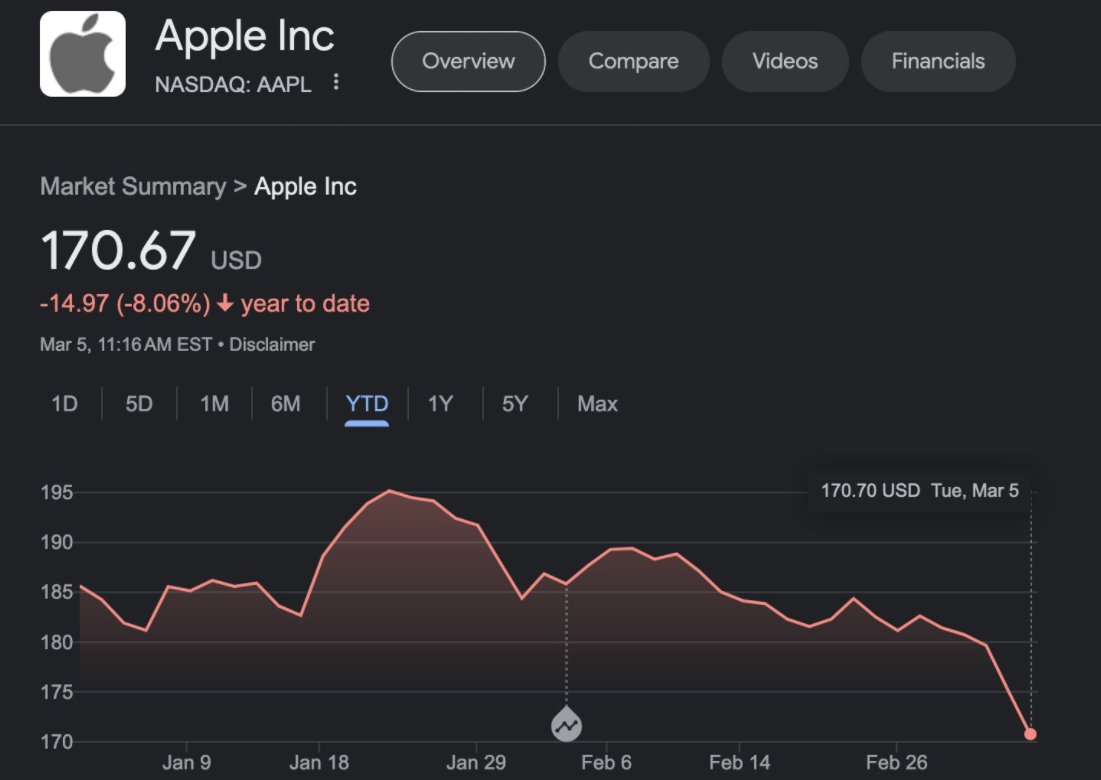Show the 5Y price history

click(514, 404)
